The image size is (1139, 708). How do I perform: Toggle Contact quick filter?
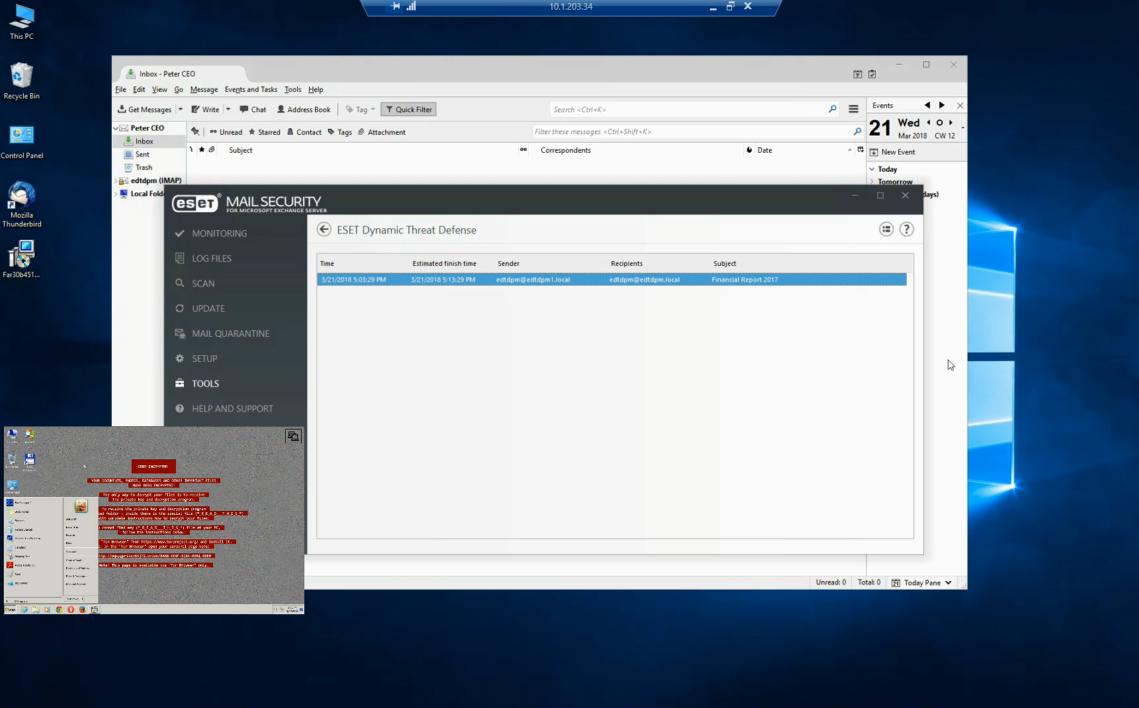304,132
